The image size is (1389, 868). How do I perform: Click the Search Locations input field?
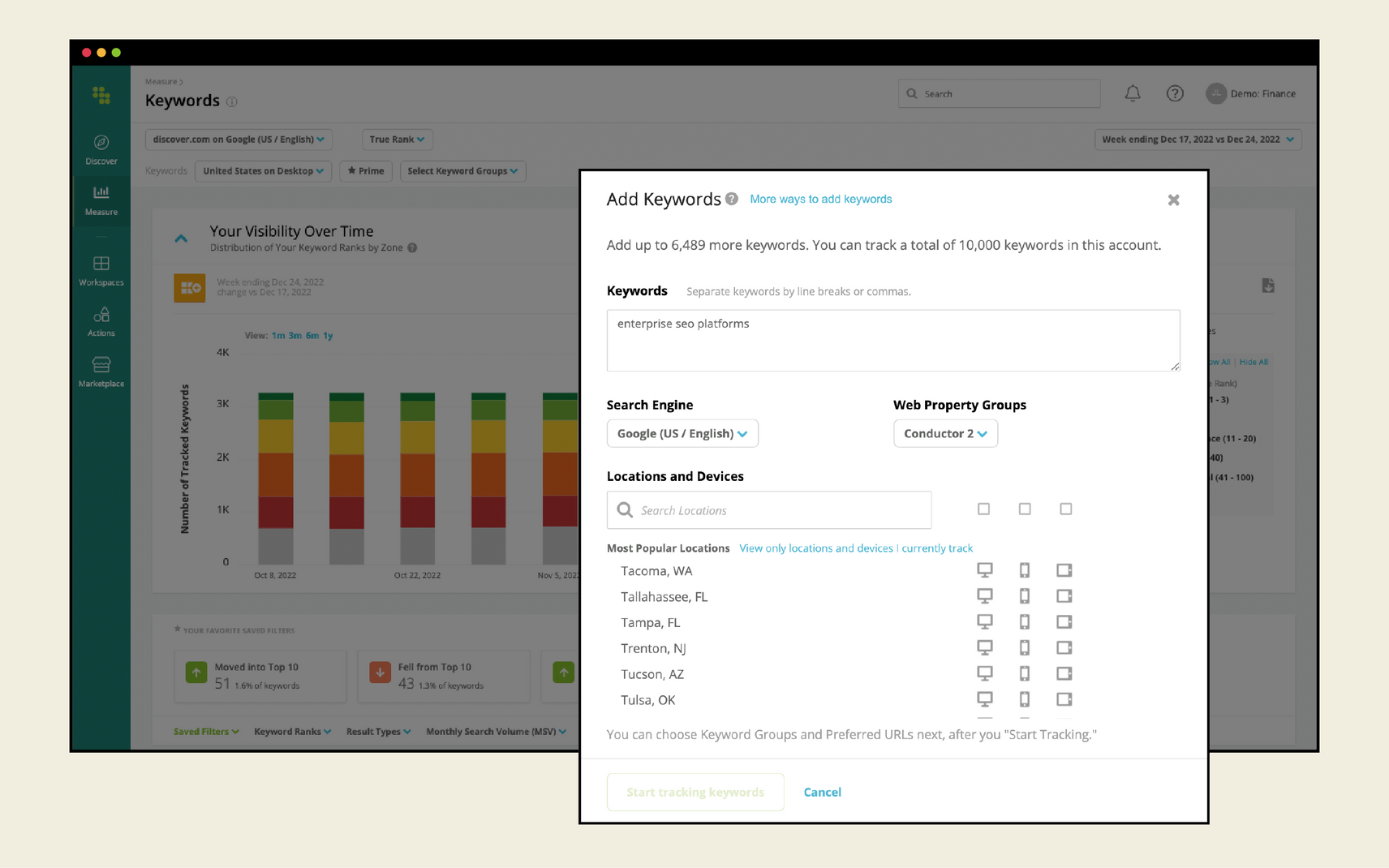(769, 510)
